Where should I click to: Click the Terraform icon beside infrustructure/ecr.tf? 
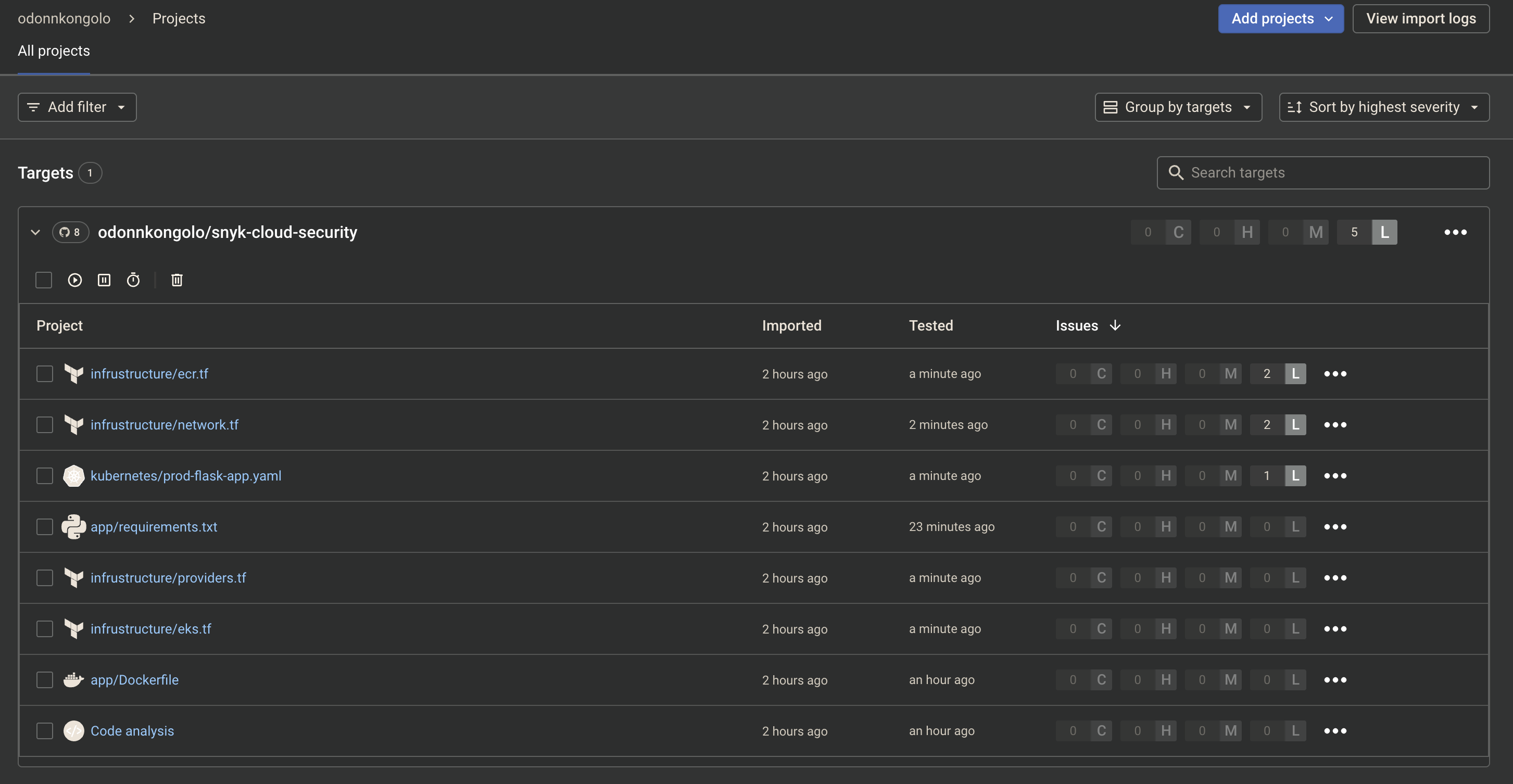[74, 374]
